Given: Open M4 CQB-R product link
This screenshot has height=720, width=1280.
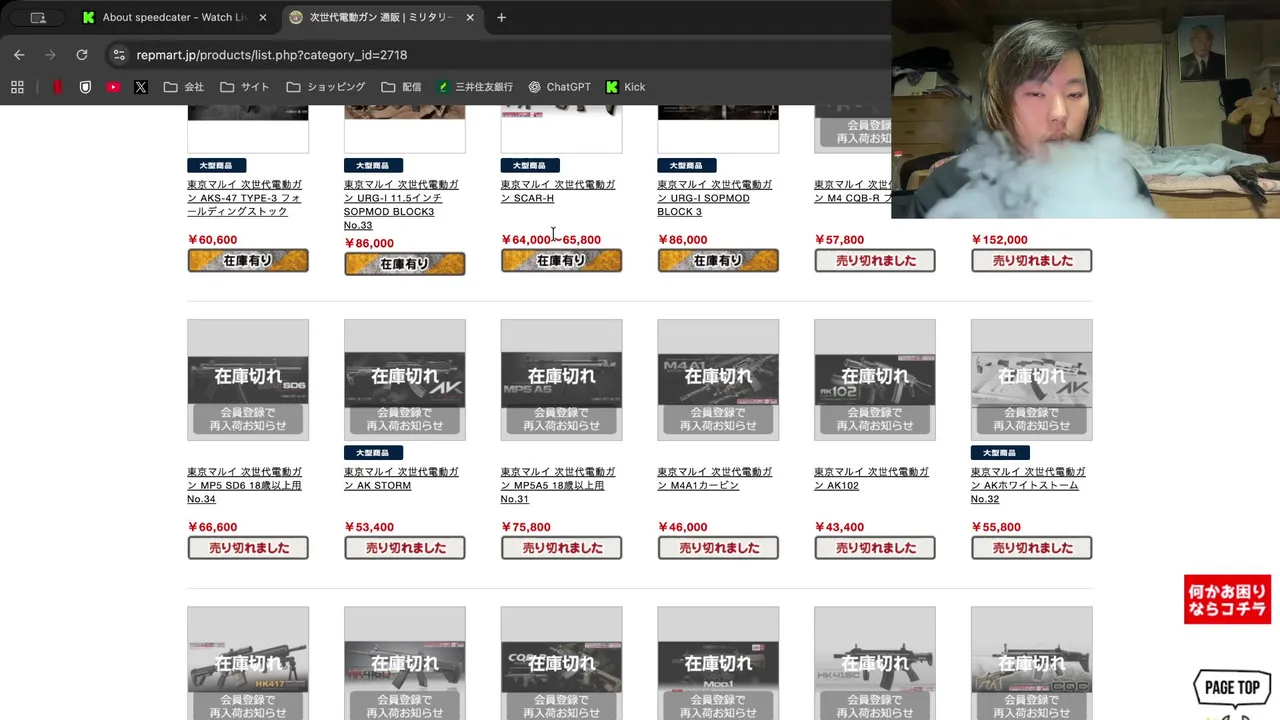Looking at the screenshot, I should point(852,191).
